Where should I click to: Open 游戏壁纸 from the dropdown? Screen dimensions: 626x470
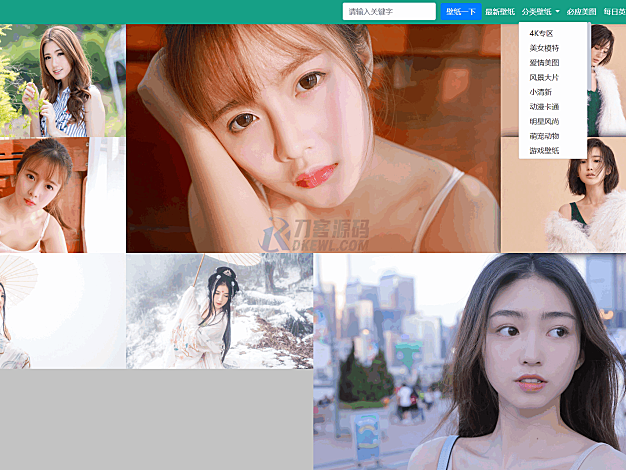(x=544, y=150)
